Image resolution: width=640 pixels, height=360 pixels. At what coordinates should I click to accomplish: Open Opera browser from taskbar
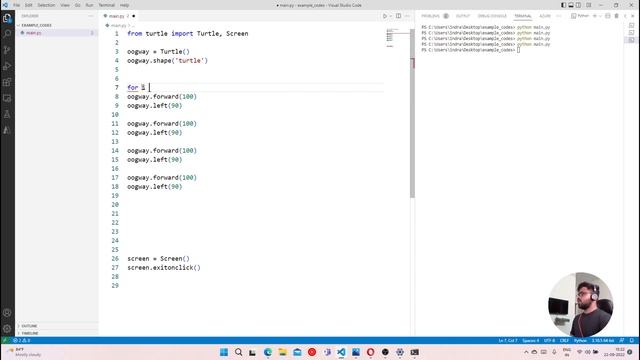tap(371, 352)
